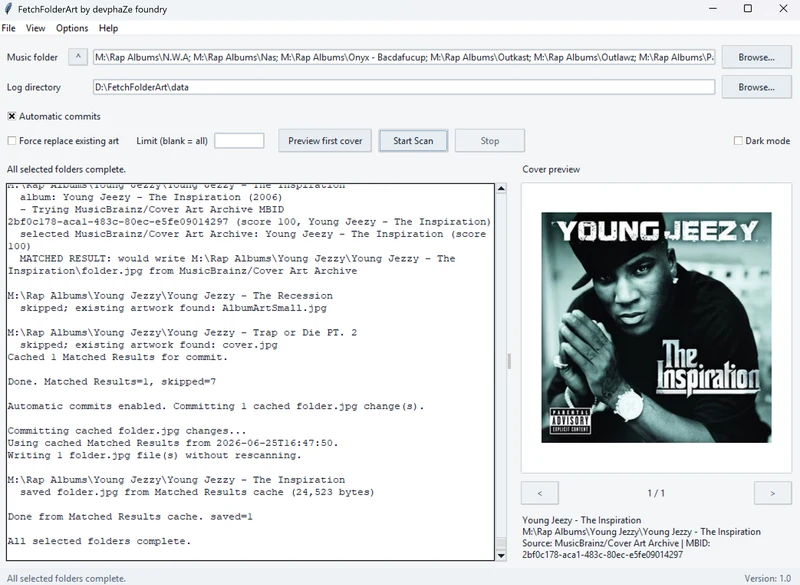Open the Options menu
The width and height of the screenshot is (800, 585).
tap(72, 28)
